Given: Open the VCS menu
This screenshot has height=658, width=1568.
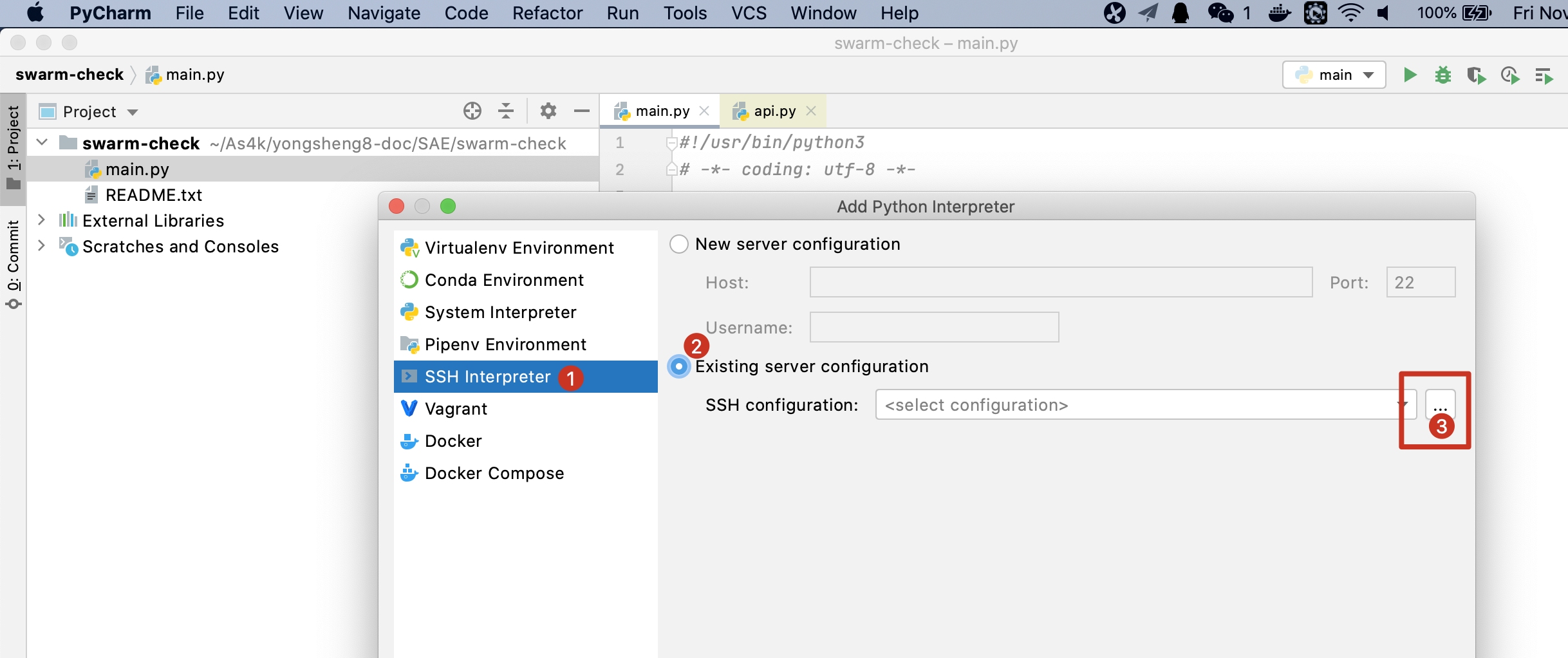Looking at the screenshot, I should click(749, 13).
